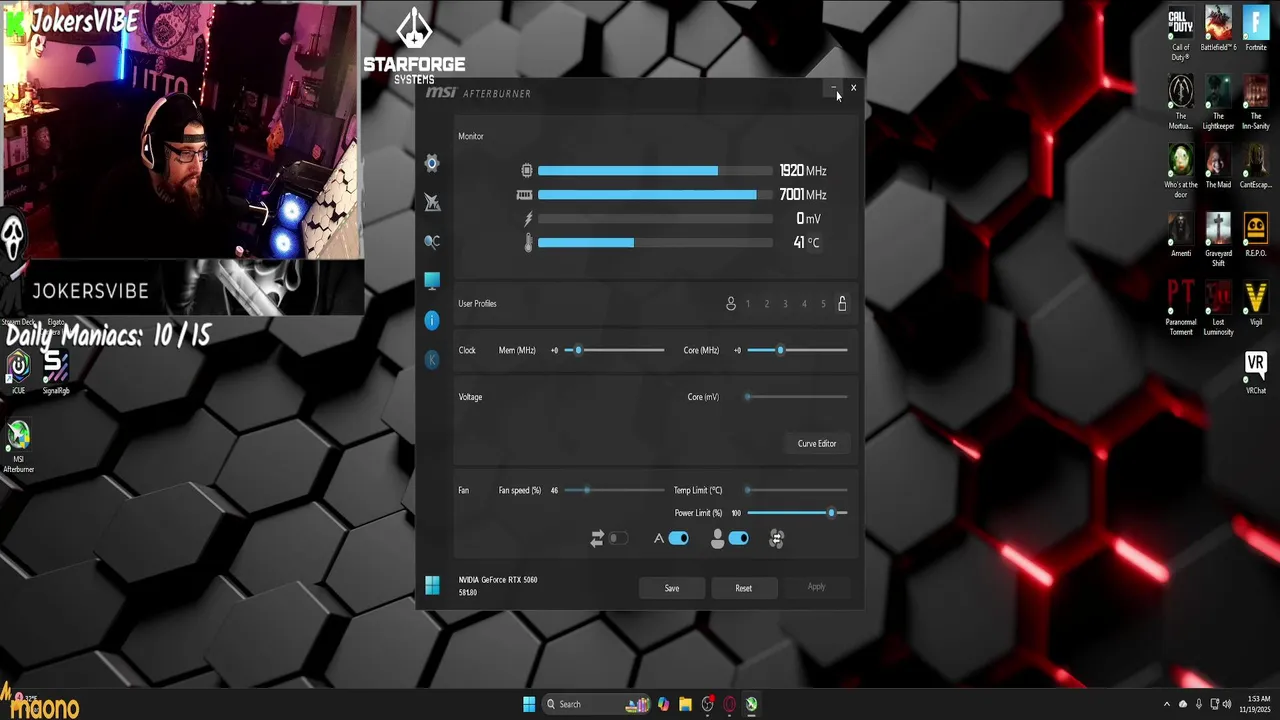The image size is (1280, 720).
Task: Select user profile slot 2
Action: tap(766, 304)
